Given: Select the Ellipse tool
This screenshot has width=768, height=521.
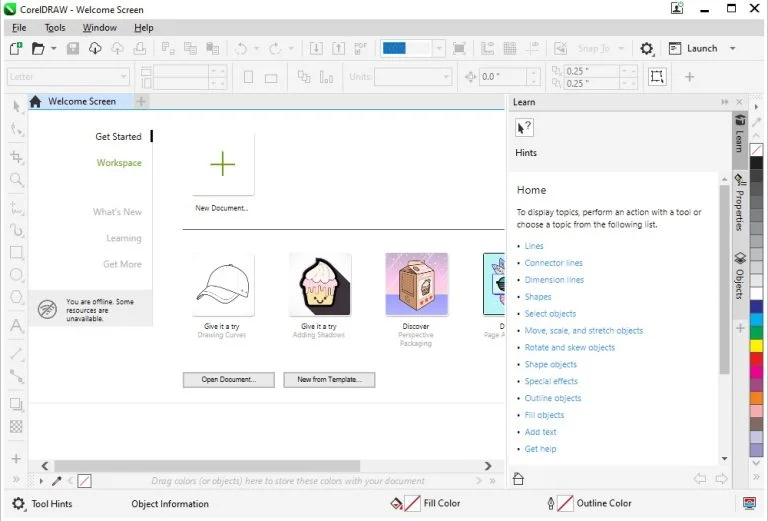Looking at the screenshot, I should (16, 274).
